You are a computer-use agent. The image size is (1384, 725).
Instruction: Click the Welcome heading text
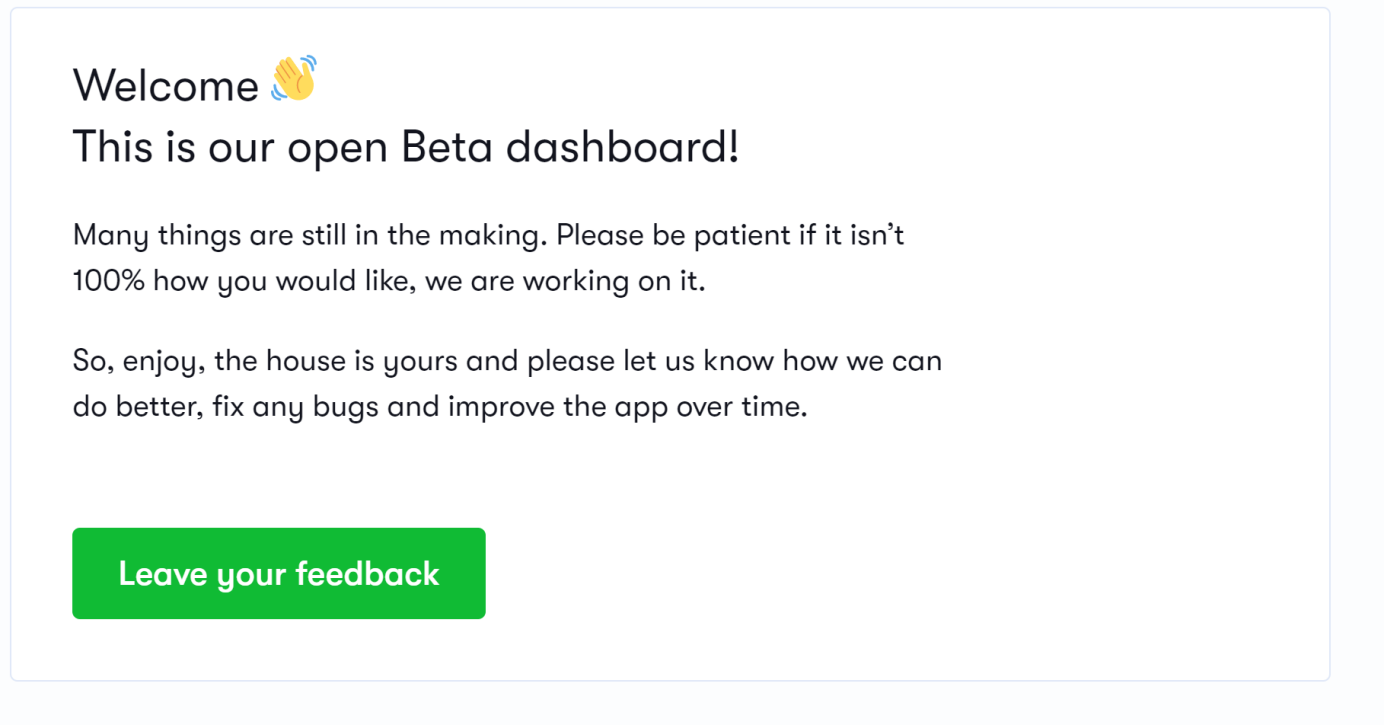(166, 86)
